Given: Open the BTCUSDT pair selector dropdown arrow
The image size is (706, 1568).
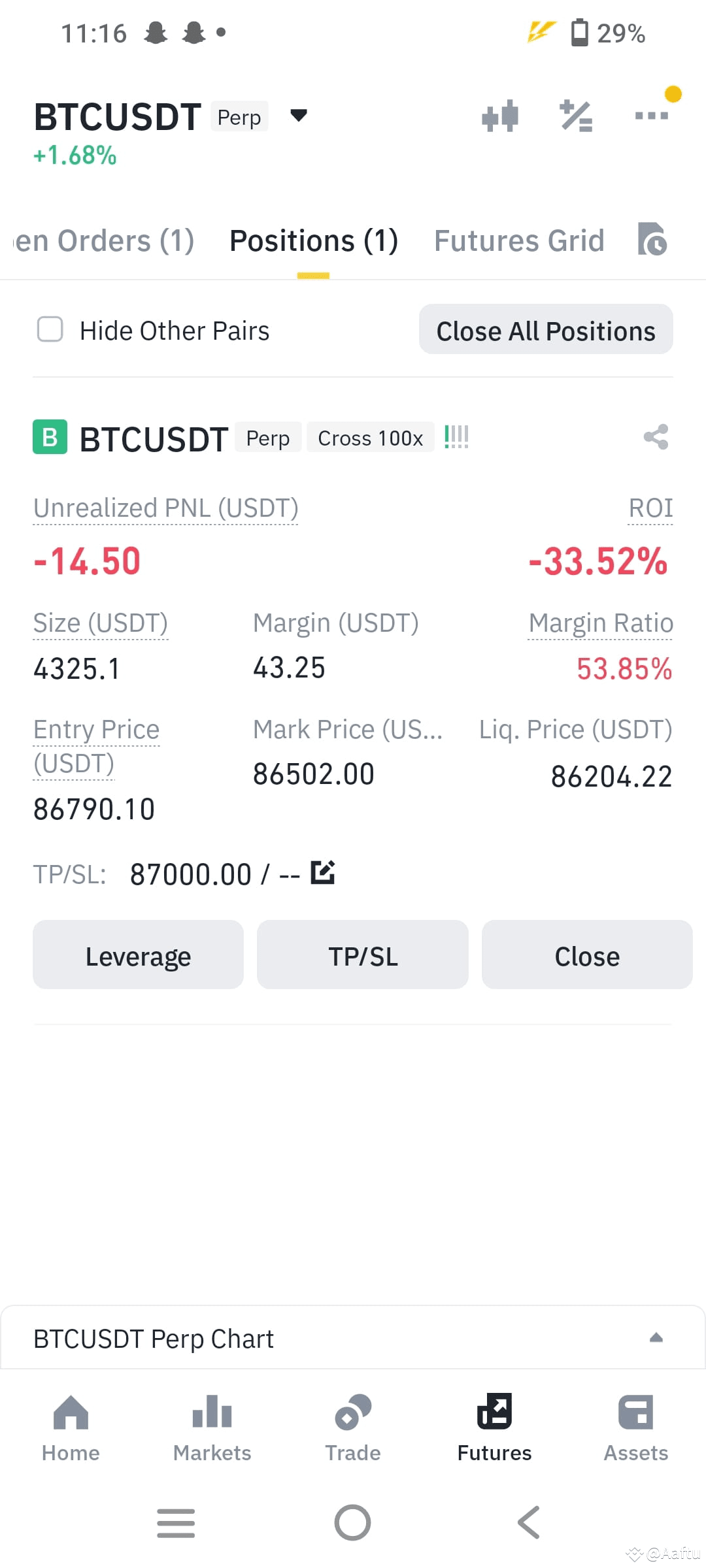Looking at the screenshot, I should point(299,116).
